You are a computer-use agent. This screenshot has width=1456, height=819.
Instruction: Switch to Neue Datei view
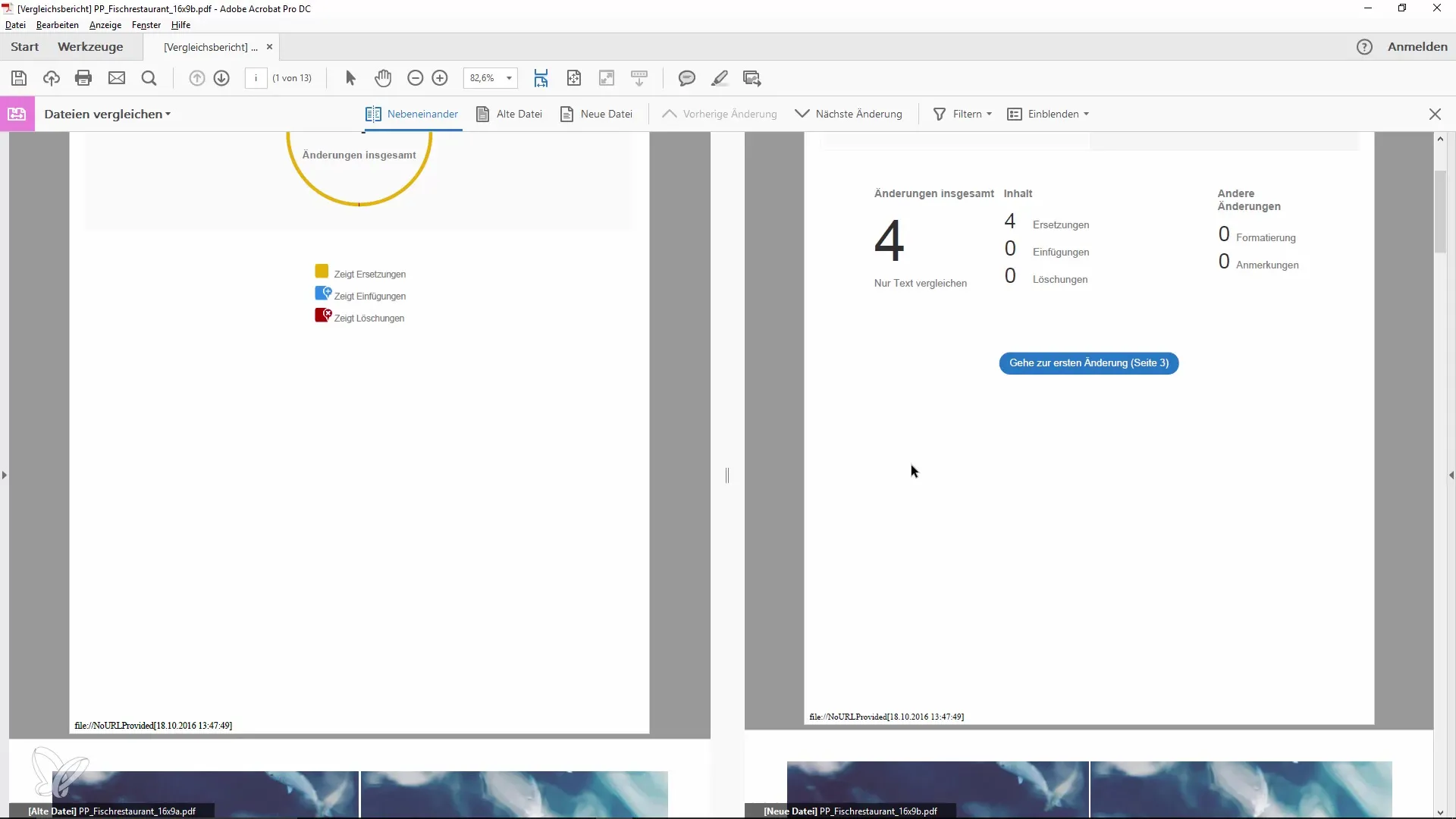click(x=596, y=114)
